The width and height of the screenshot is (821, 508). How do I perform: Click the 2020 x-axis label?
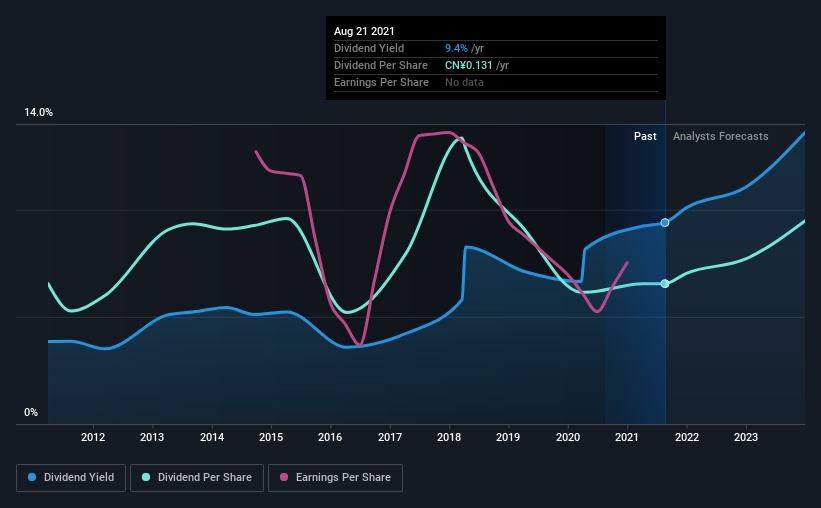click(x=568, y=437)
